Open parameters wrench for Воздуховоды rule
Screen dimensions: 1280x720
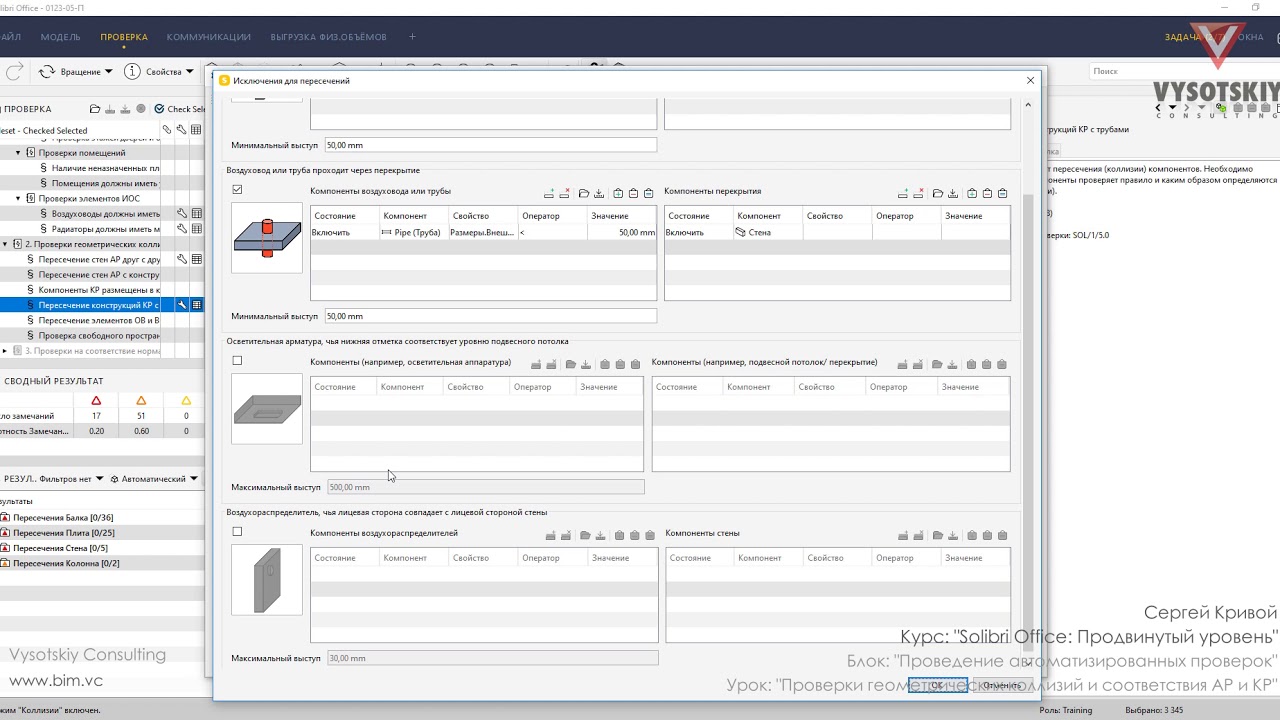182,214
